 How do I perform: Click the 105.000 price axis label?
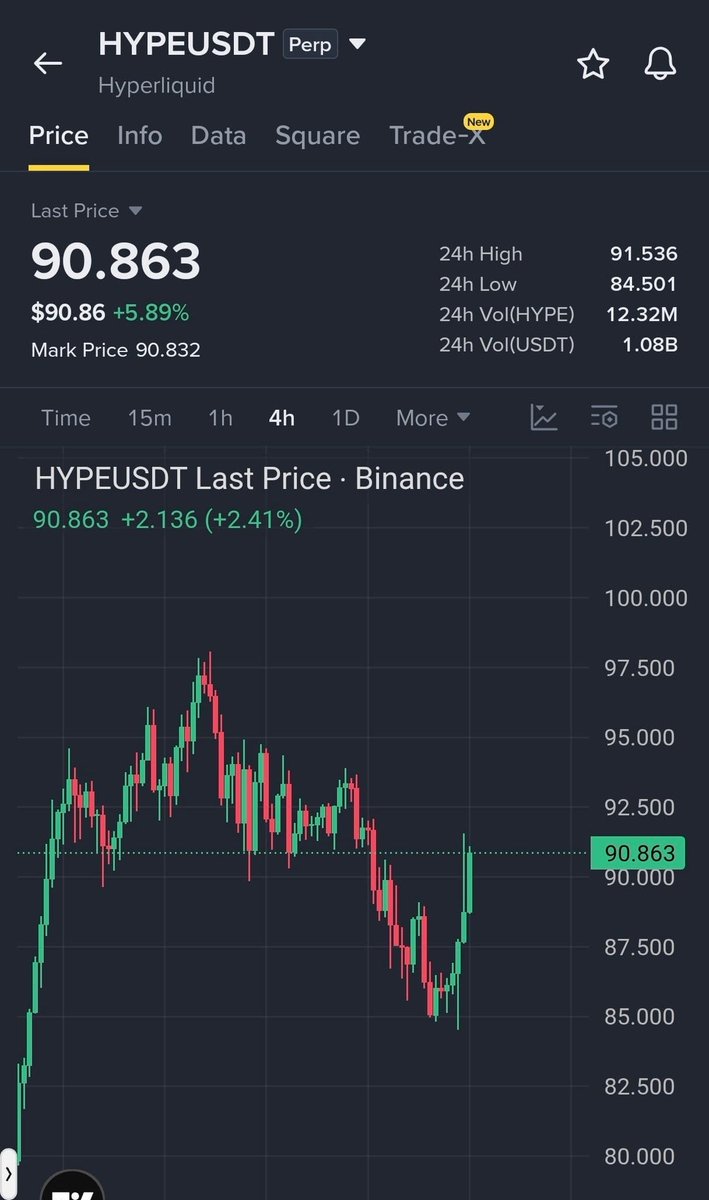(x=646, y=459)
